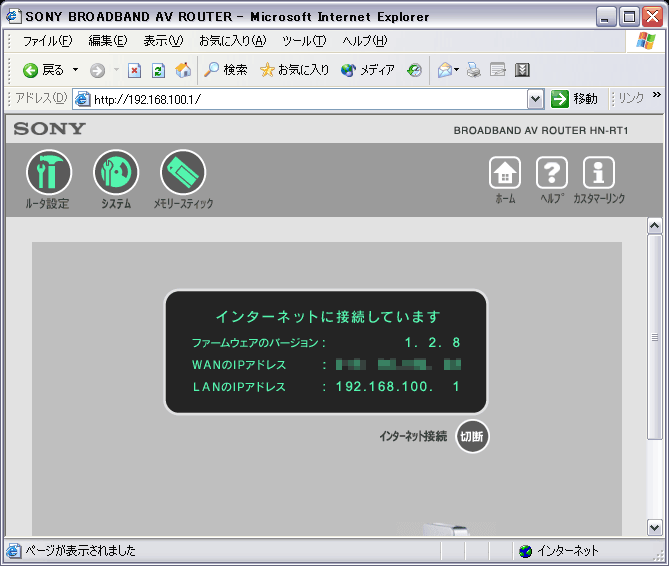Expand the リンク links bar chevron
Viewport: 669px width, 566px height.
pyautogui.click(x=657, y=95)
